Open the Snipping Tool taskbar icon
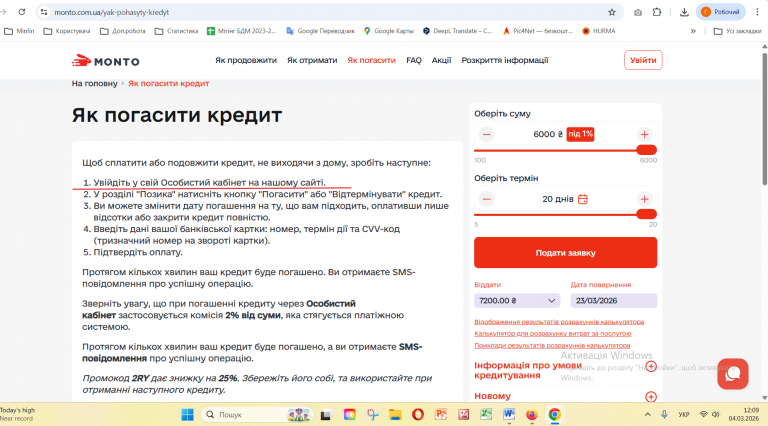Screen dimensions: 768x426 373,415
